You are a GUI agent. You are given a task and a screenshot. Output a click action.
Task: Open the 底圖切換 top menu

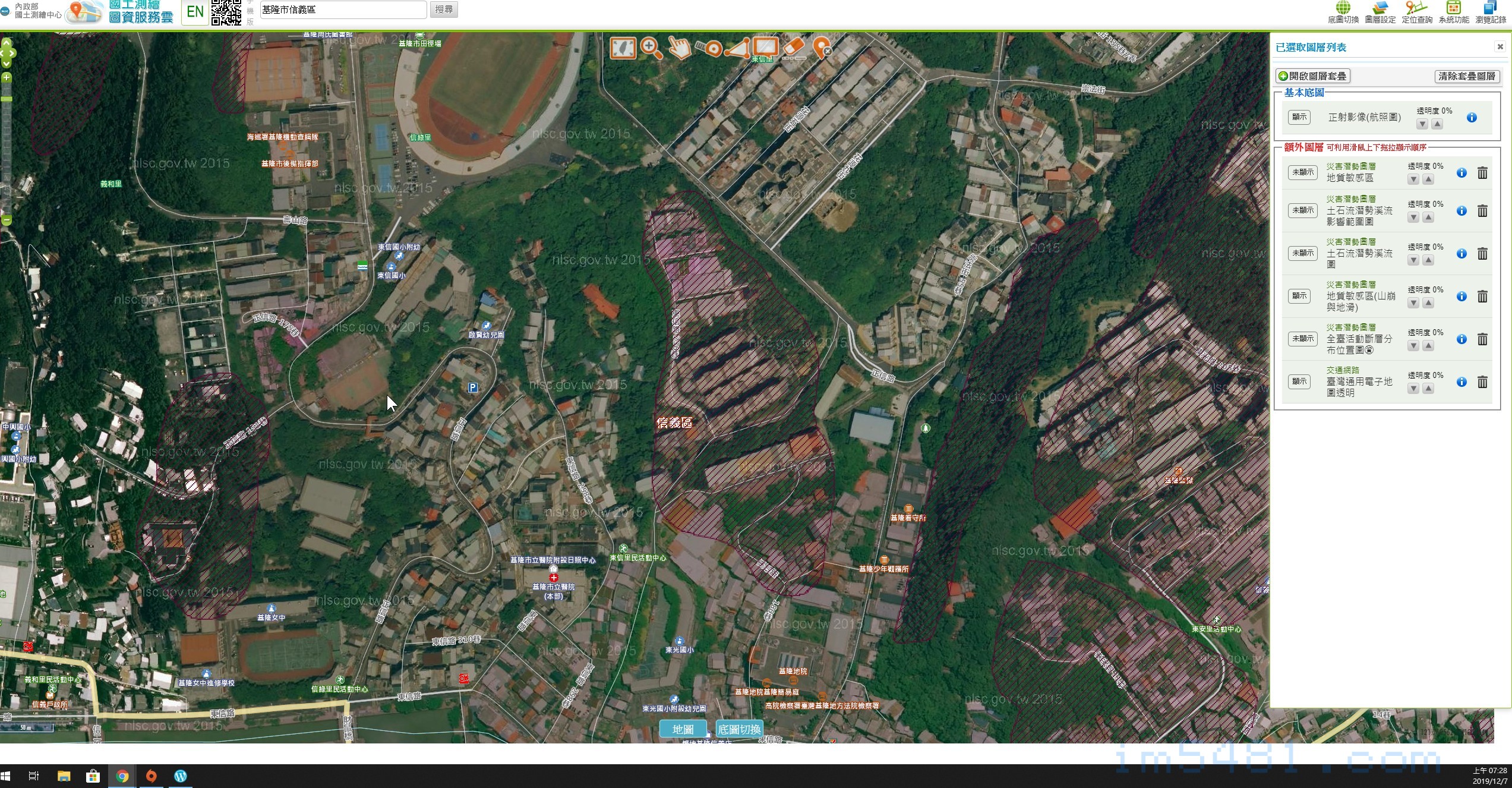tap(1343, 12)
